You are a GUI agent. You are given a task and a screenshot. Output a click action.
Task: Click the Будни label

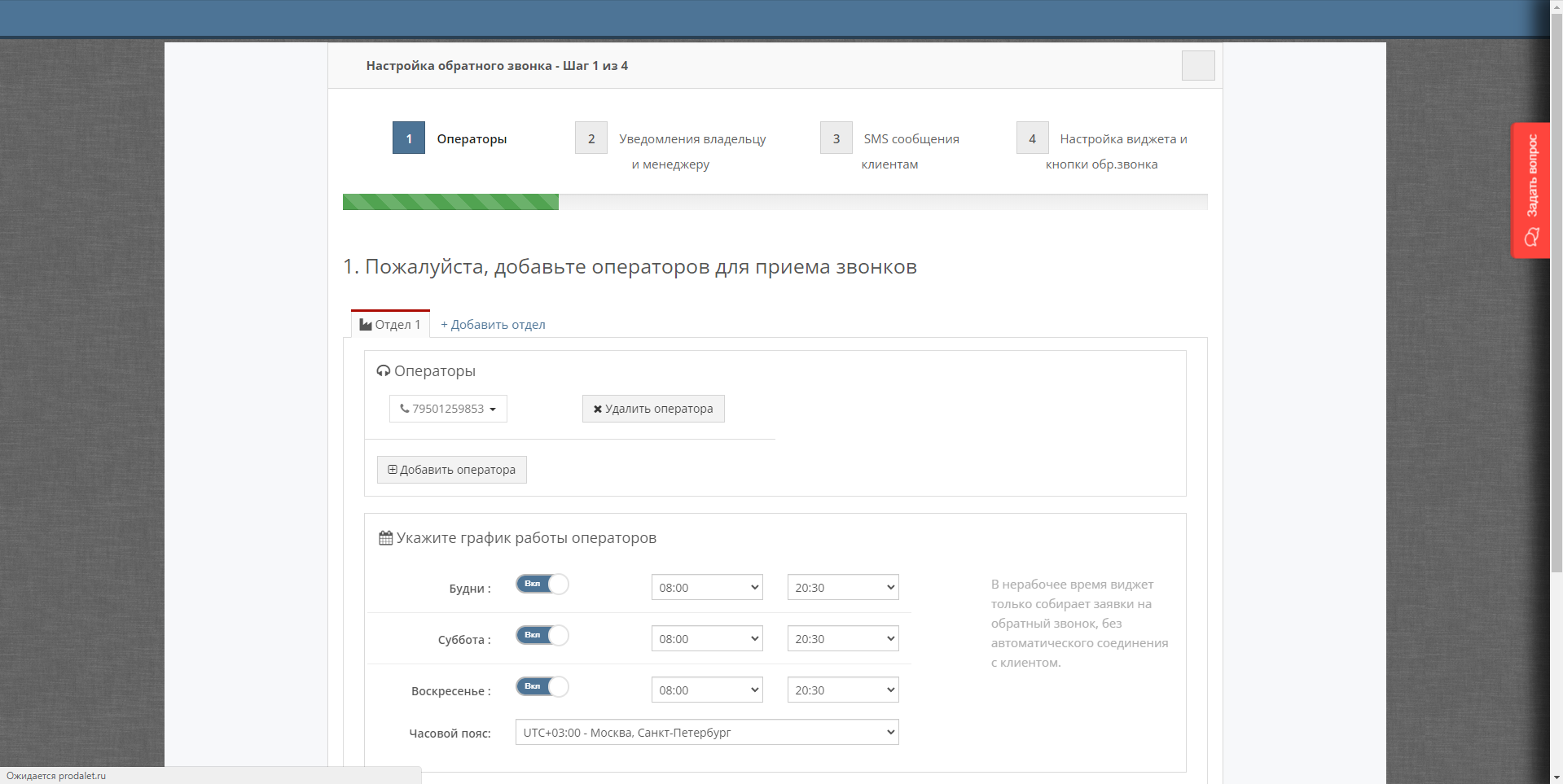(470, 589)
